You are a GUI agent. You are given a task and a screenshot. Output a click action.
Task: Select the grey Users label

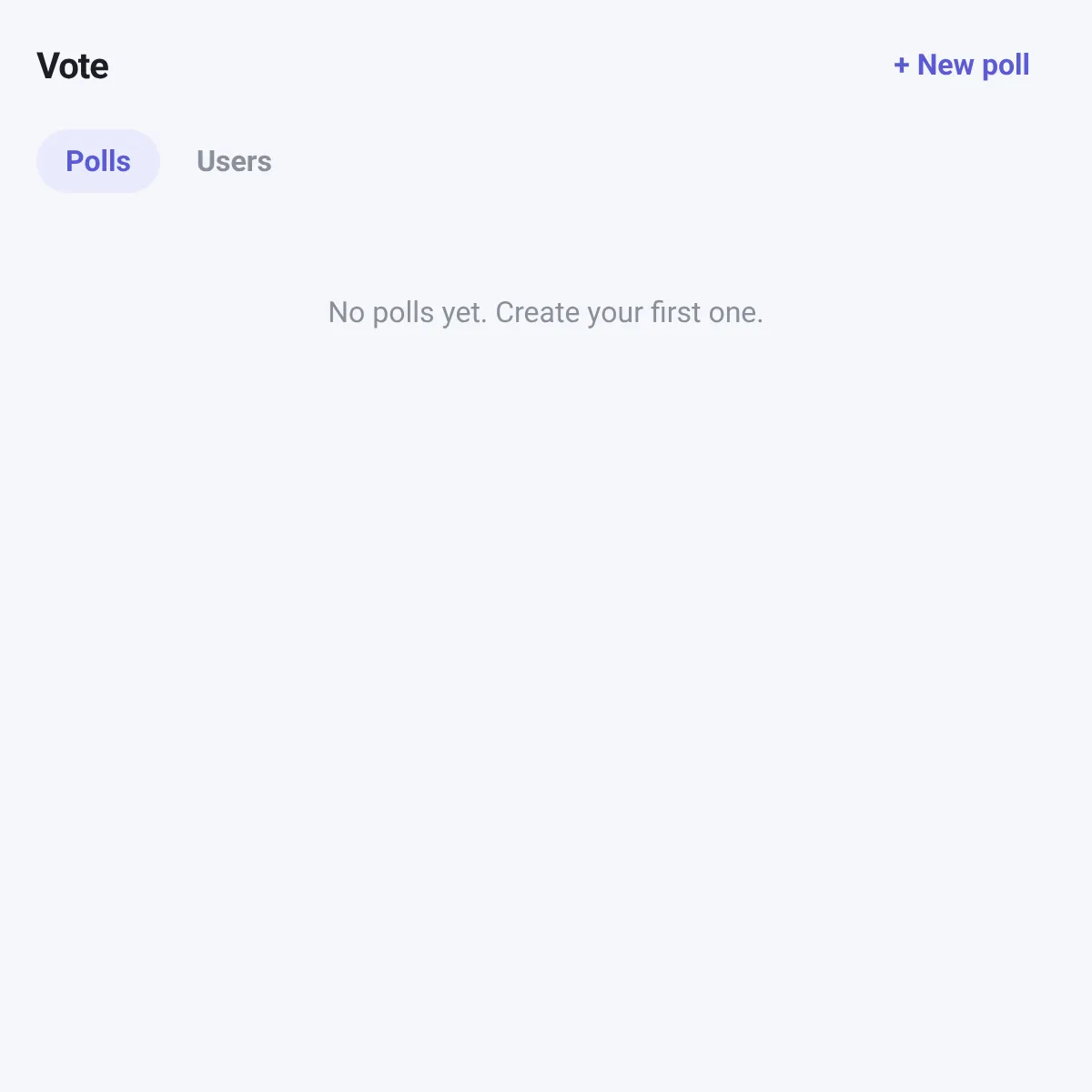(234, 161)
